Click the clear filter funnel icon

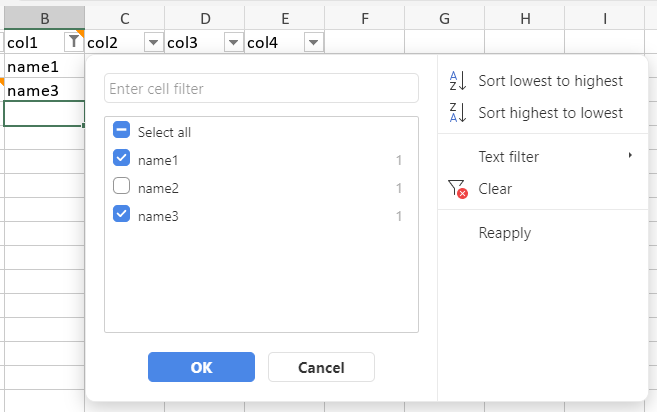tap(457, 189)
